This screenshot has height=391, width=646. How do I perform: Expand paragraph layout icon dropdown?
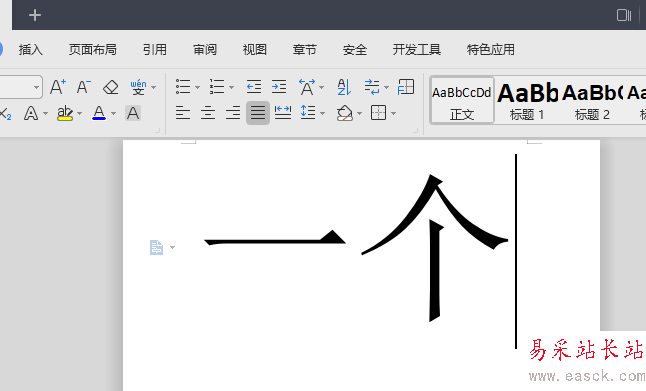pos(172,248)
